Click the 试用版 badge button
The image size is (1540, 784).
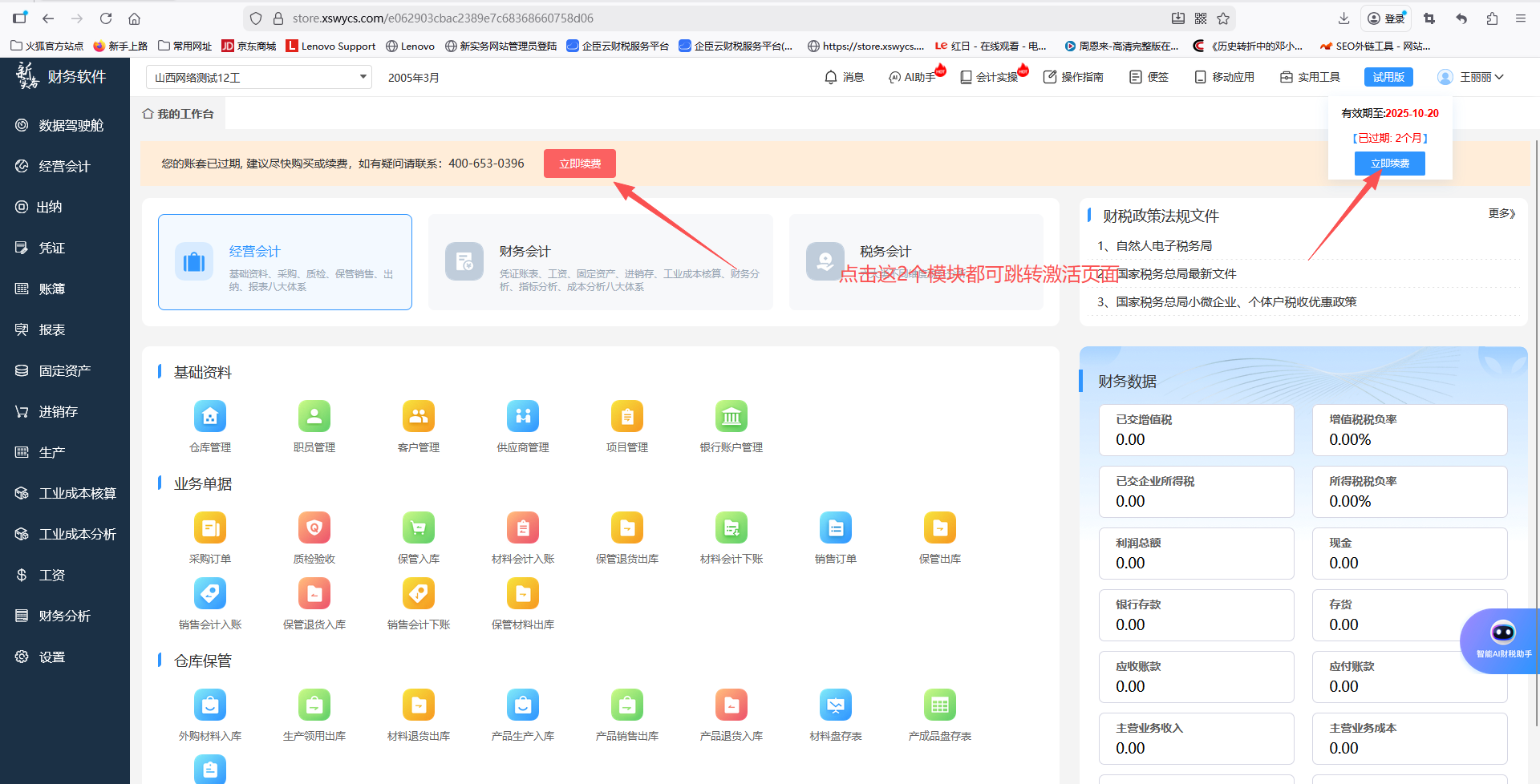pyautogui.click(x=1388, y=77)
